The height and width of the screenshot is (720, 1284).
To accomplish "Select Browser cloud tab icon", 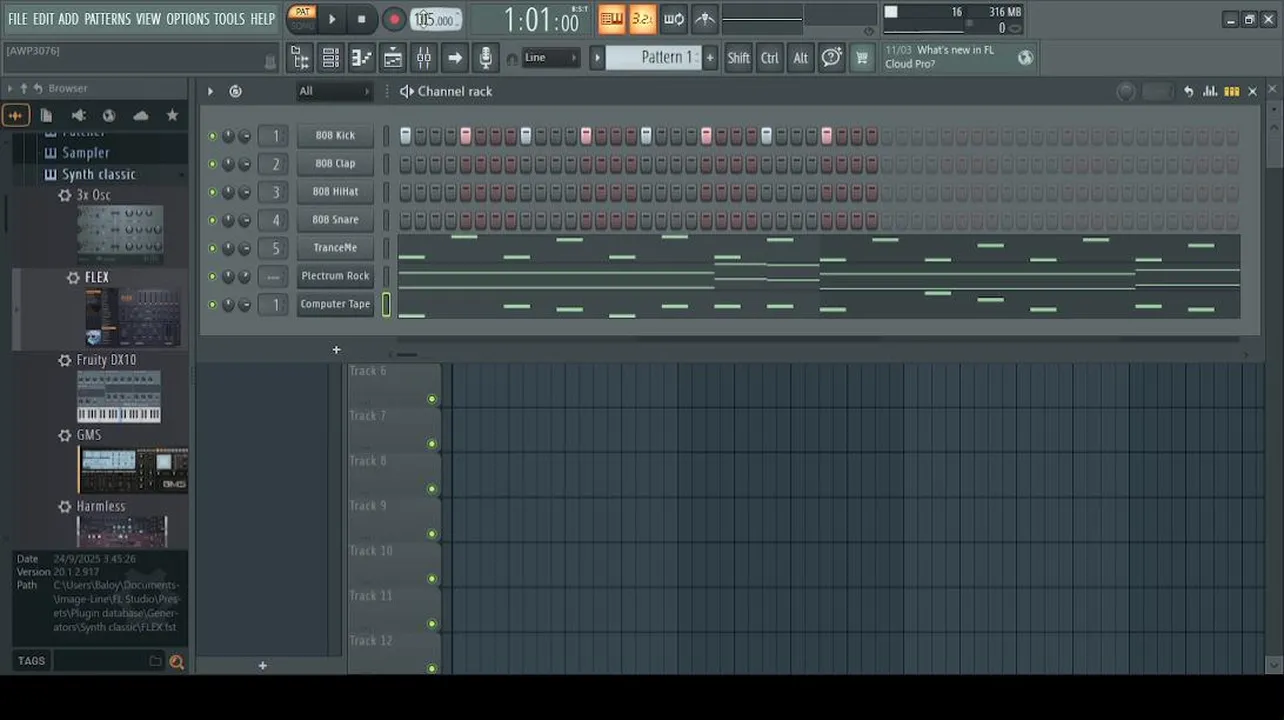I will coord(141,116).
